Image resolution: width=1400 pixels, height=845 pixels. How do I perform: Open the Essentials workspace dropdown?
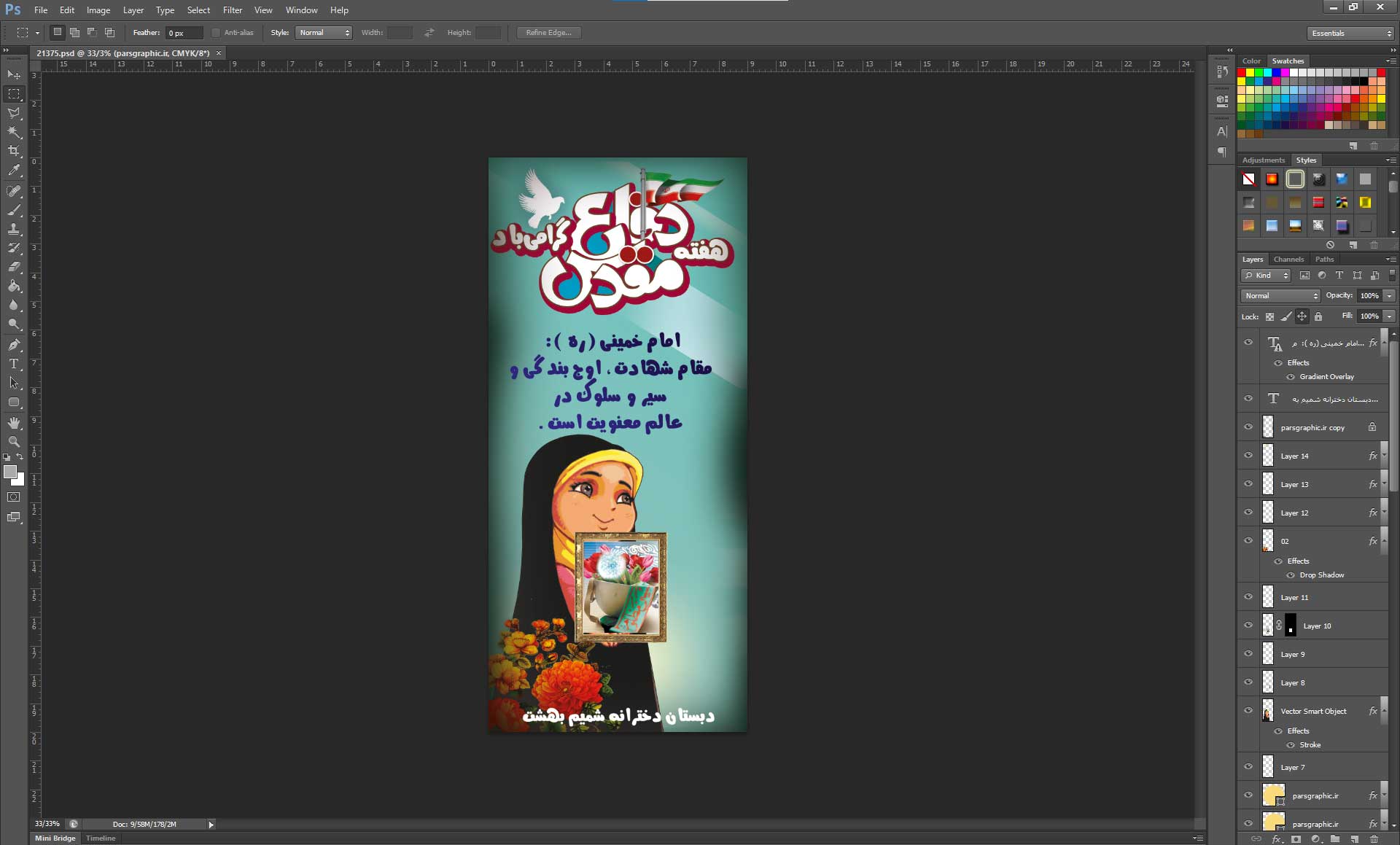point(1350,33)
